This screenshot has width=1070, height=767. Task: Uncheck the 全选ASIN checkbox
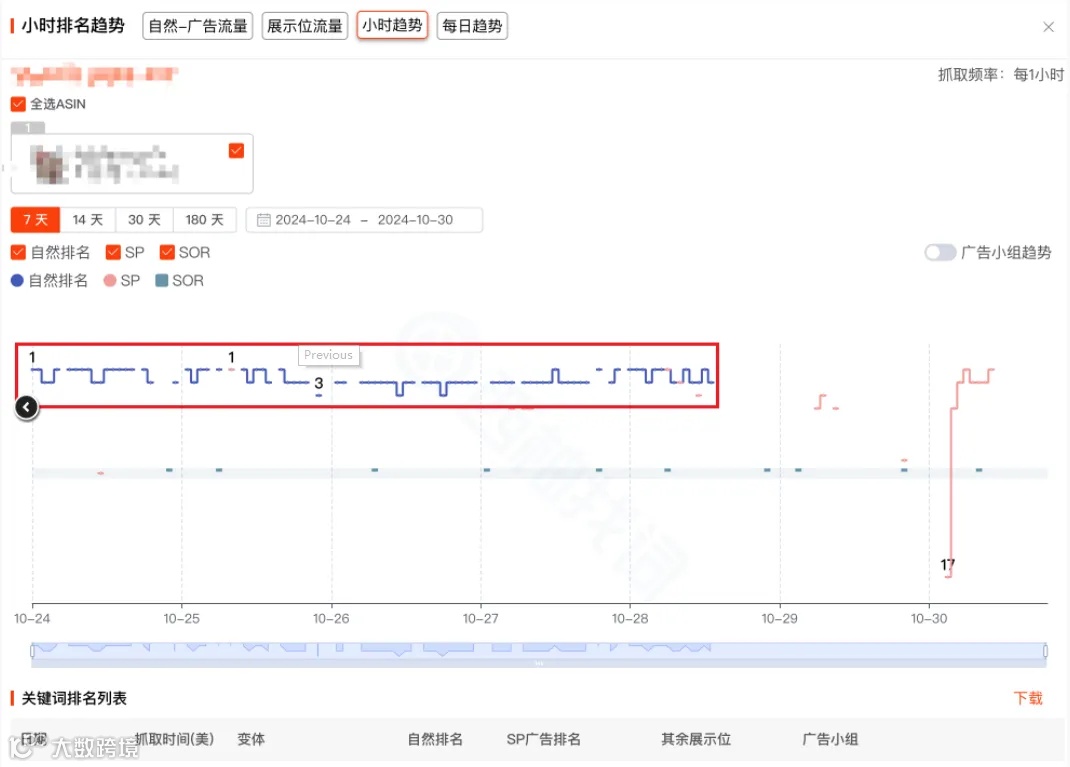16,103
